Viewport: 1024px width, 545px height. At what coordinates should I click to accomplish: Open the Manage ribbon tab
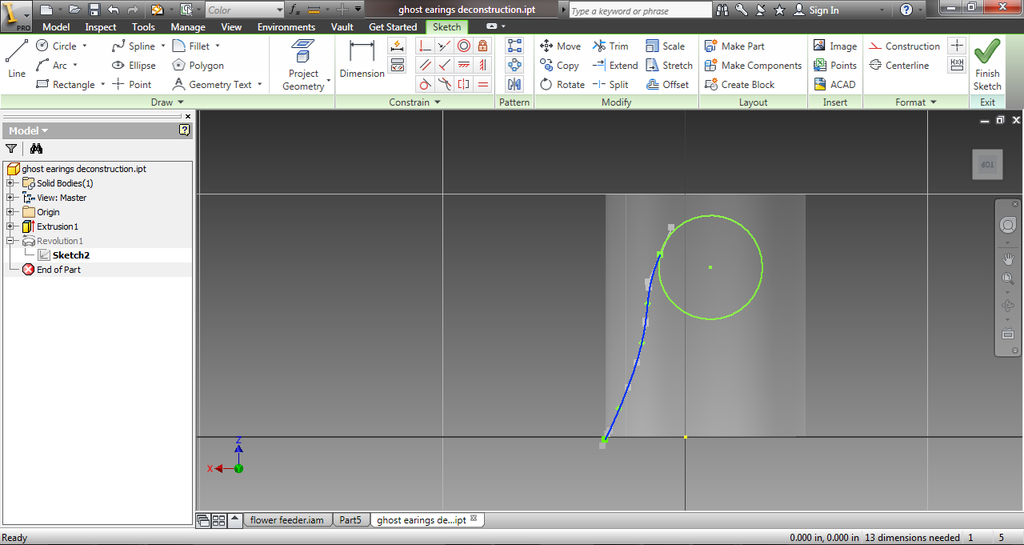tap(188, 27)
